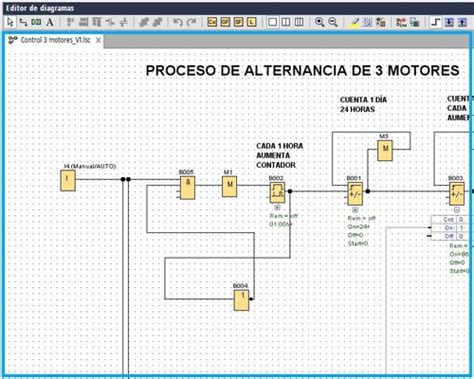Split diagram into three windows
This screenshot has height=379, width=474.
pyautogui.click(x=299, y=22)
